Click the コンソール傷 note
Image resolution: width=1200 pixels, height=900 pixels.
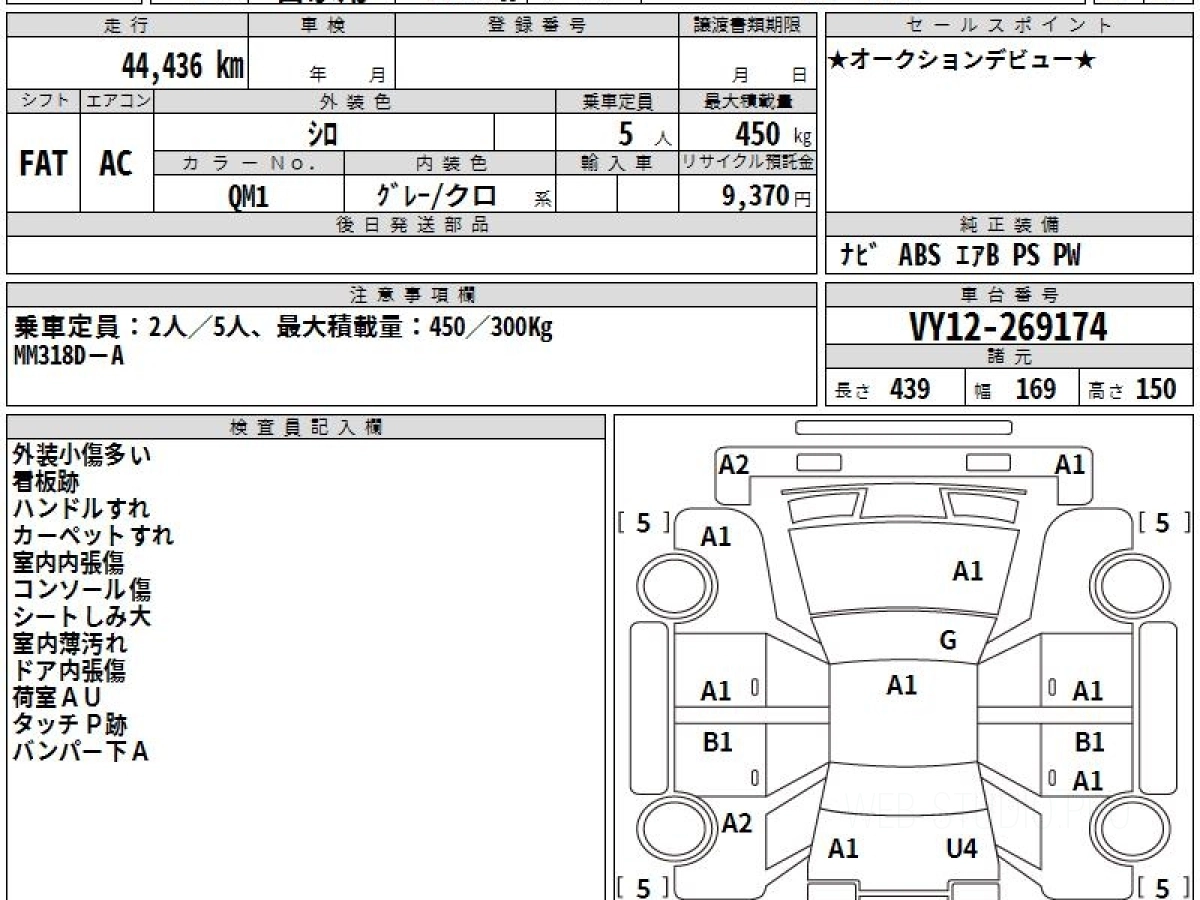point(82,589)
